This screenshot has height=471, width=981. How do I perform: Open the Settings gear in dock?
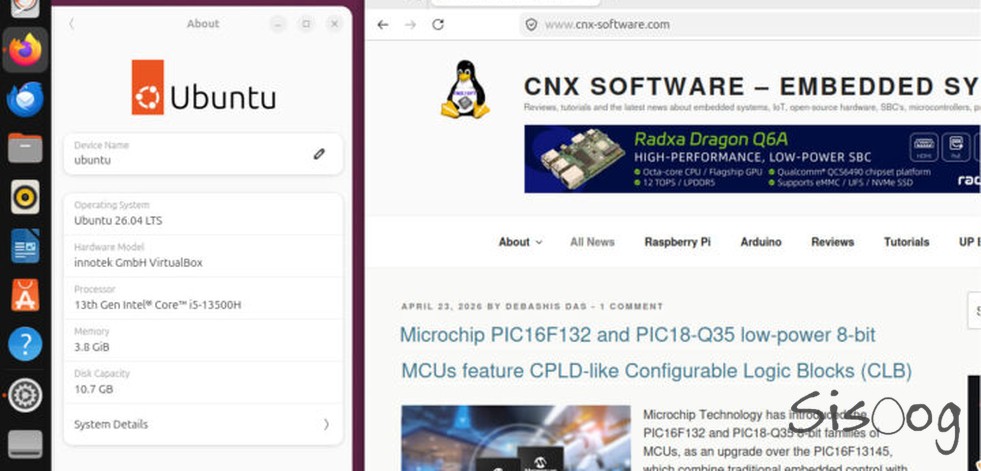coord(25,394)
